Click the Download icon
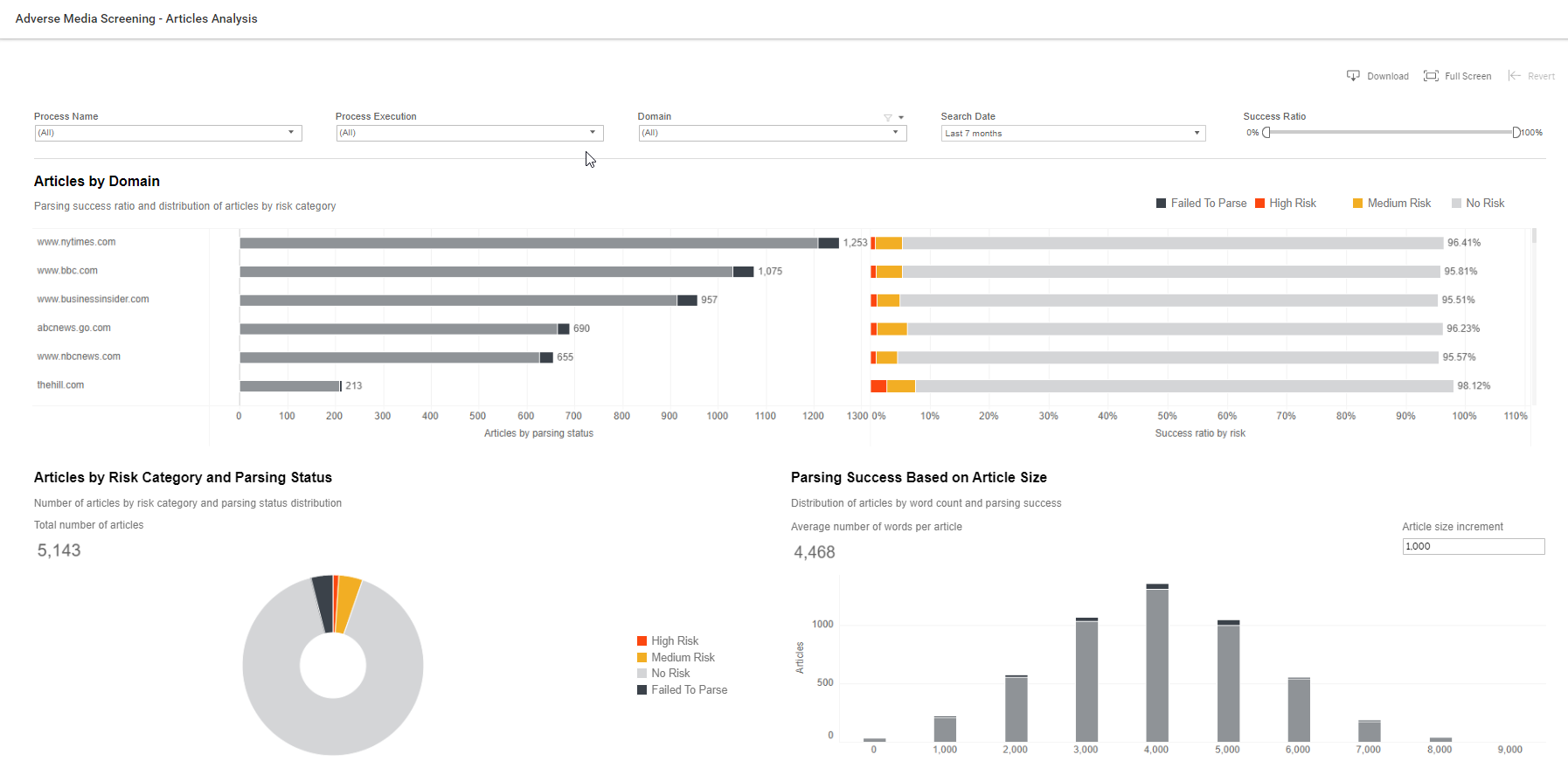The width and height of the screenshot is (1568, 768). pyautogui.click(x=1353, y=76)
